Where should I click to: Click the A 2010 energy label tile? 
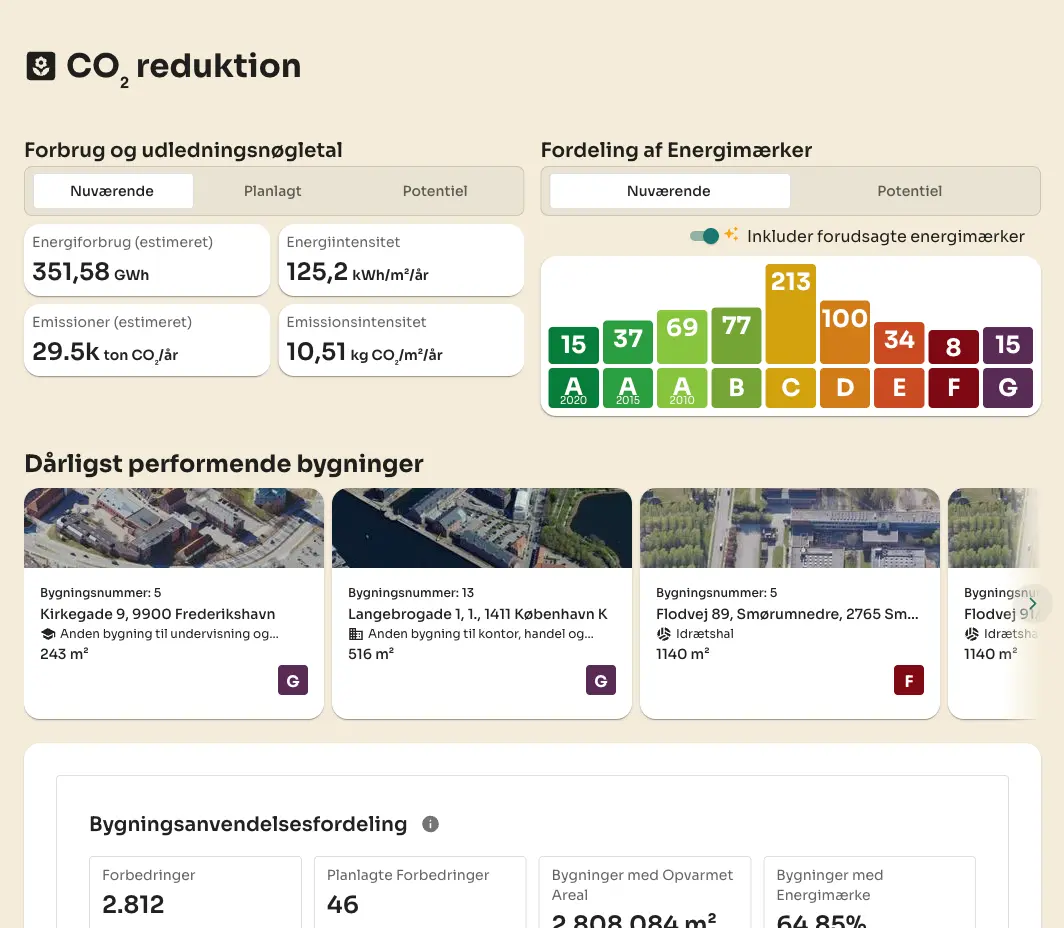(682, 387)
